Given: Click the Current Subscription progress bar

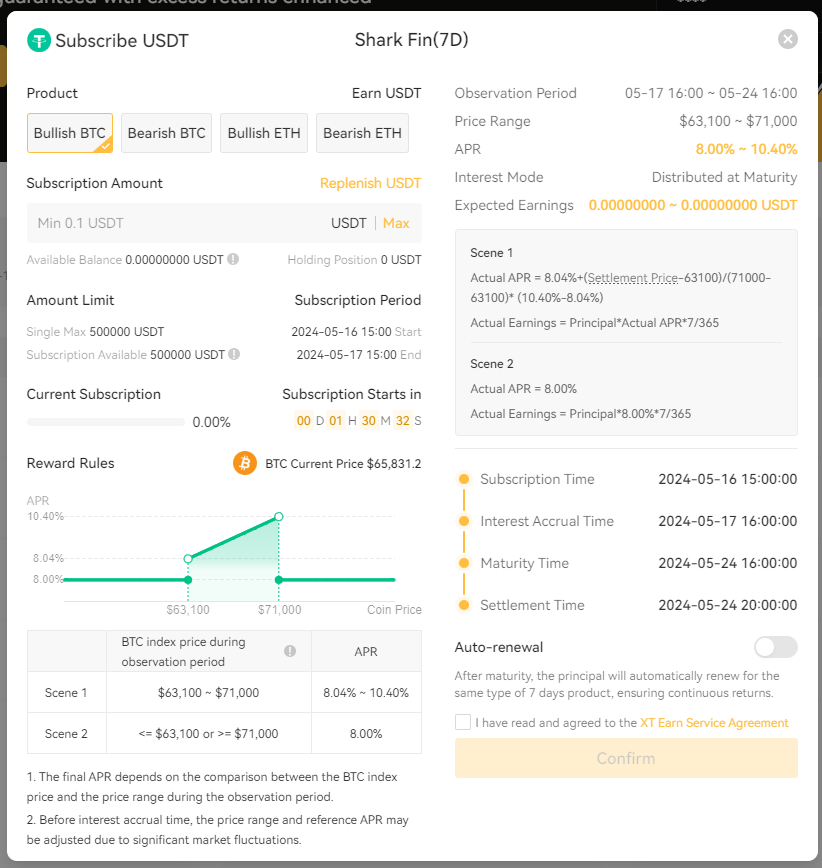Looking at the screenshot, I should (106, 422).
